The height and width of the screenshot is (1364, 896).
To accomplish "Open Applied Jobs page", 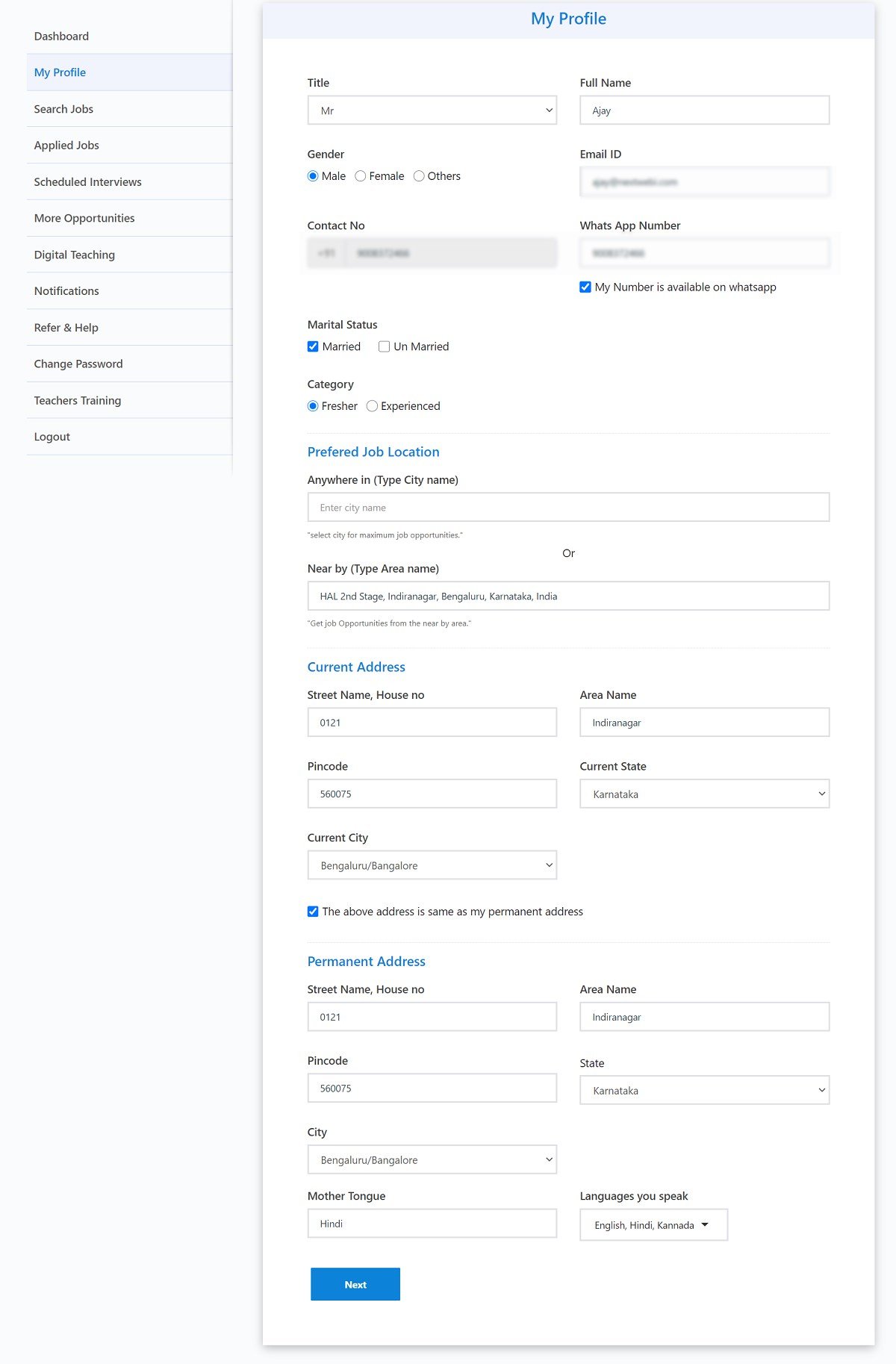I will (129, 146).
